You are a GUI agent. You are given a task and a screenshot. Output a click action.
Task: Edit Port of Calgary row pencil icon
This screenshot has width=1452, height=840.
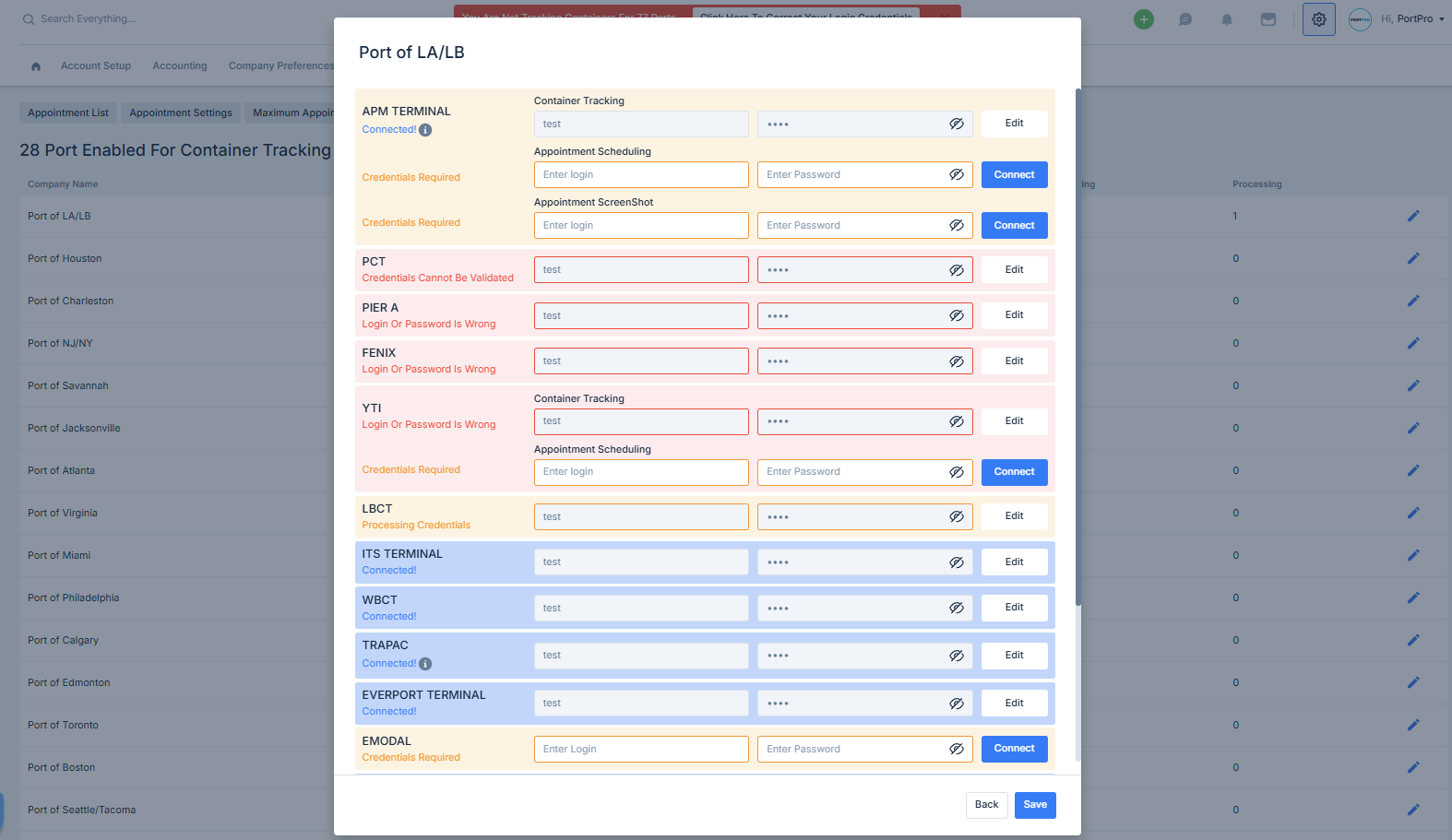click(x=1413, y=640)
